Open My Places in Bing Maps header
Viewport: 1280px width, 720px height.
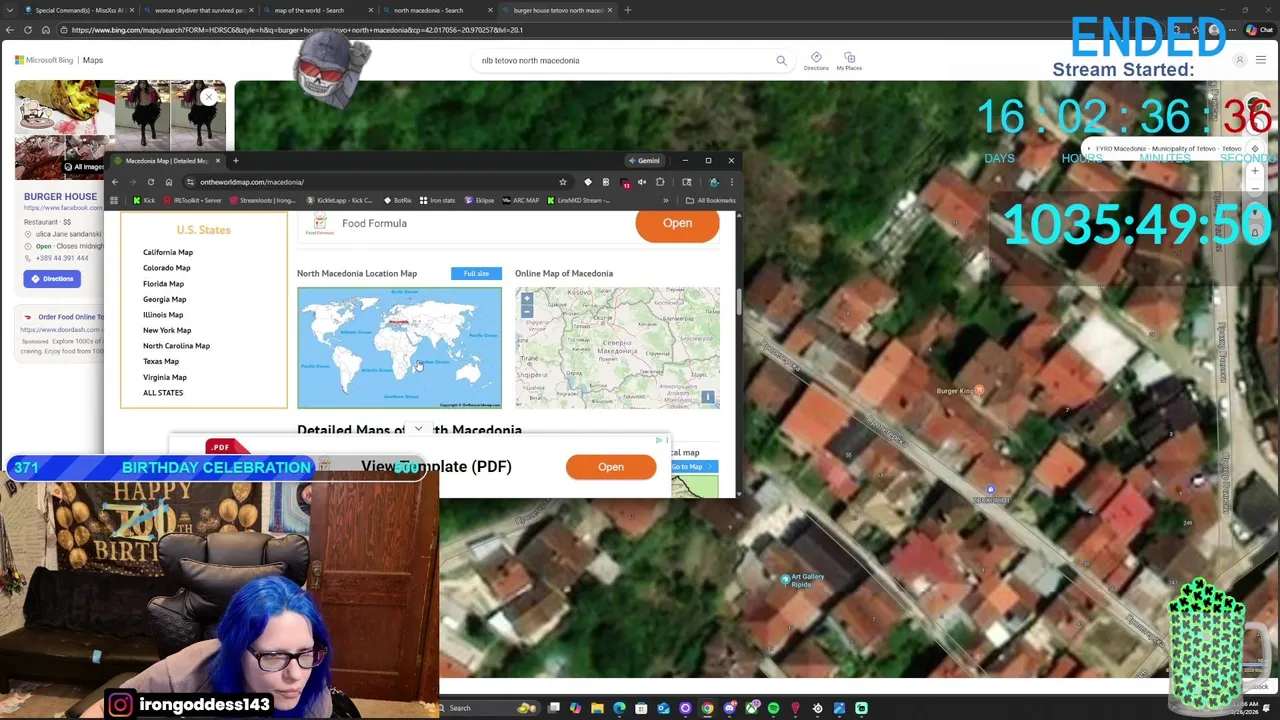click(x=849, y=61)
